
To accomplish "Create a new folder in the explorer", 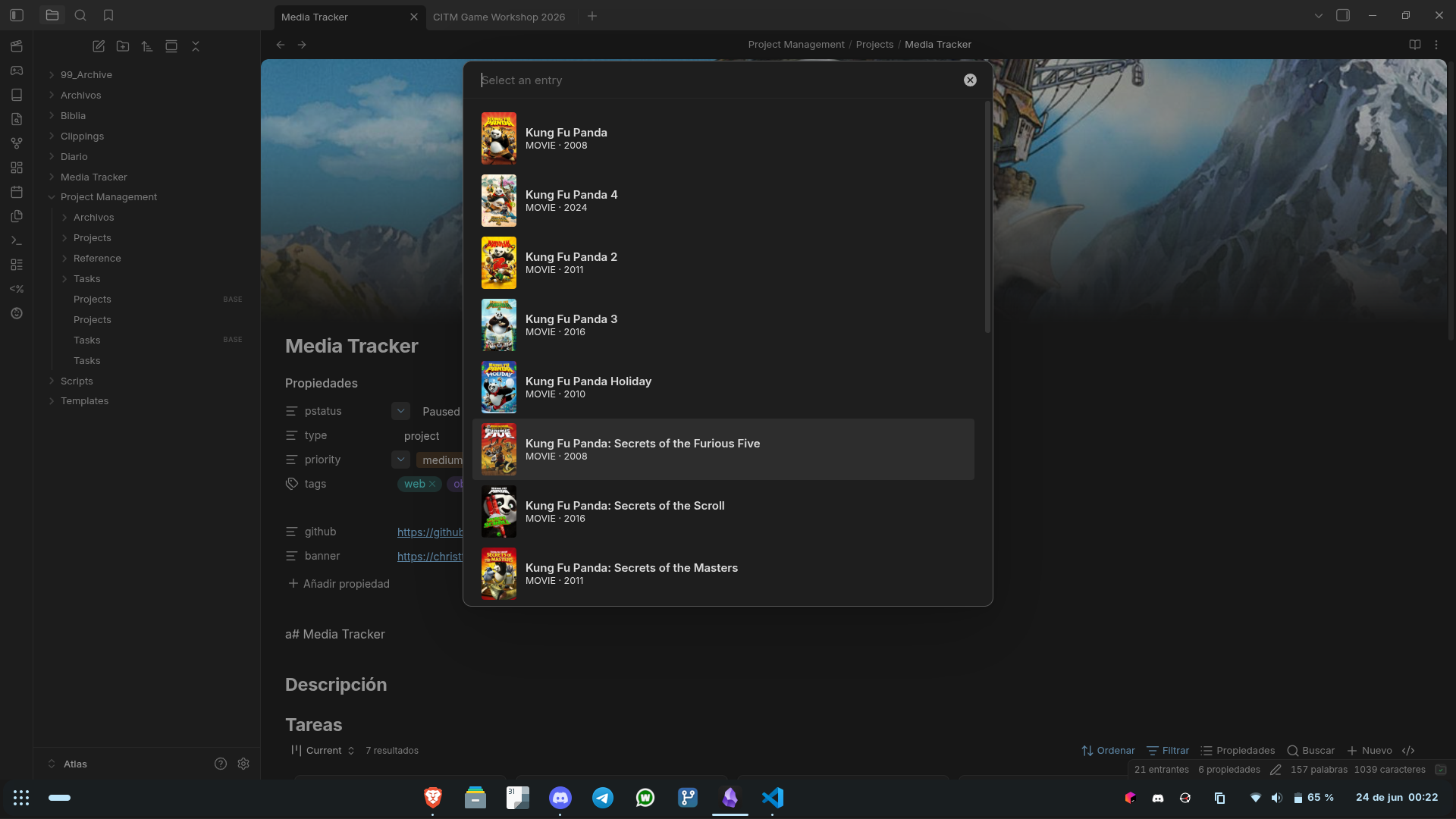I will click(123, 46).
